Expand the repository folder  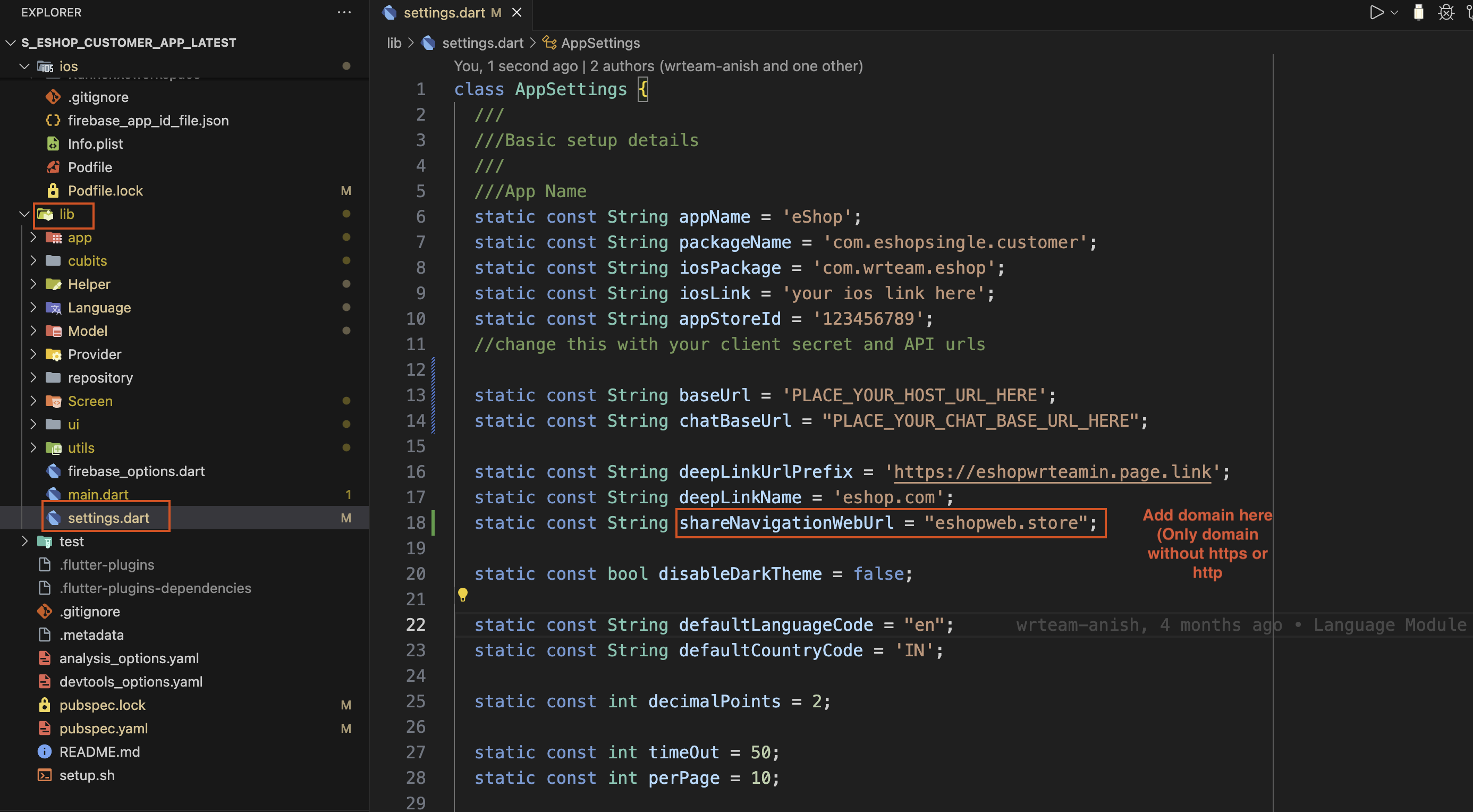click(33, 378)
